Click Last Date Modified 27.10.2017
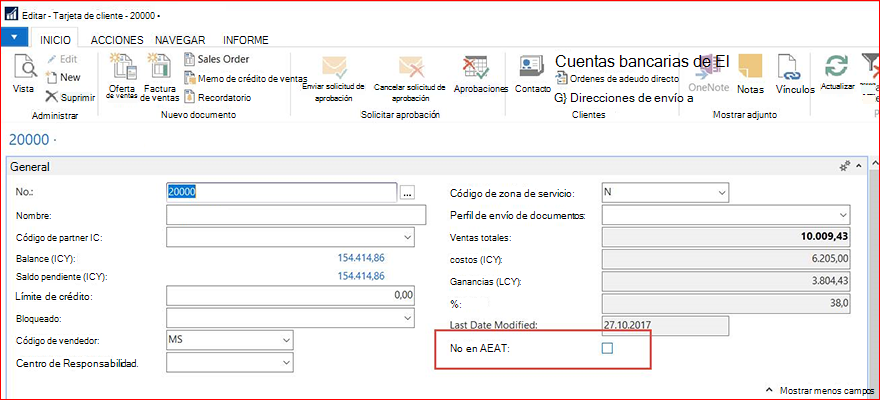The height and width of the screenshot is (400, 880). point(665,325)
